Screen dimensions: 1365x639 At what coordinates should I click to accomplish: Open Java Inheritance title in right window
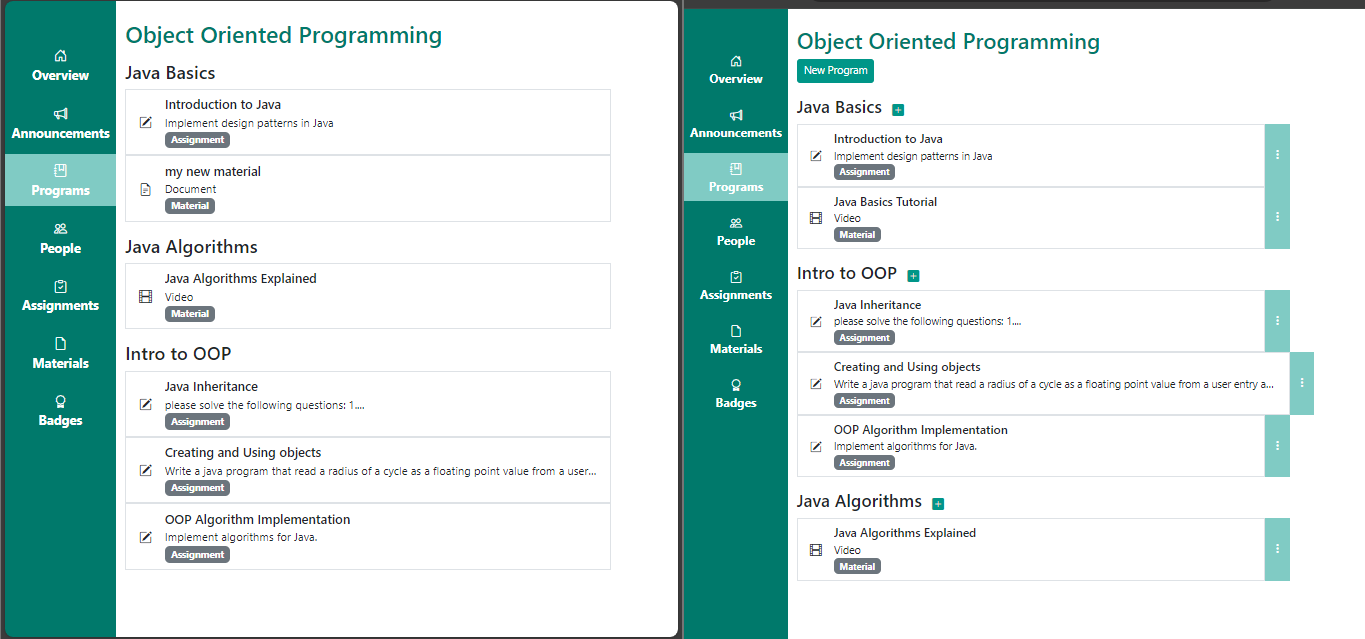coord(877,305)
